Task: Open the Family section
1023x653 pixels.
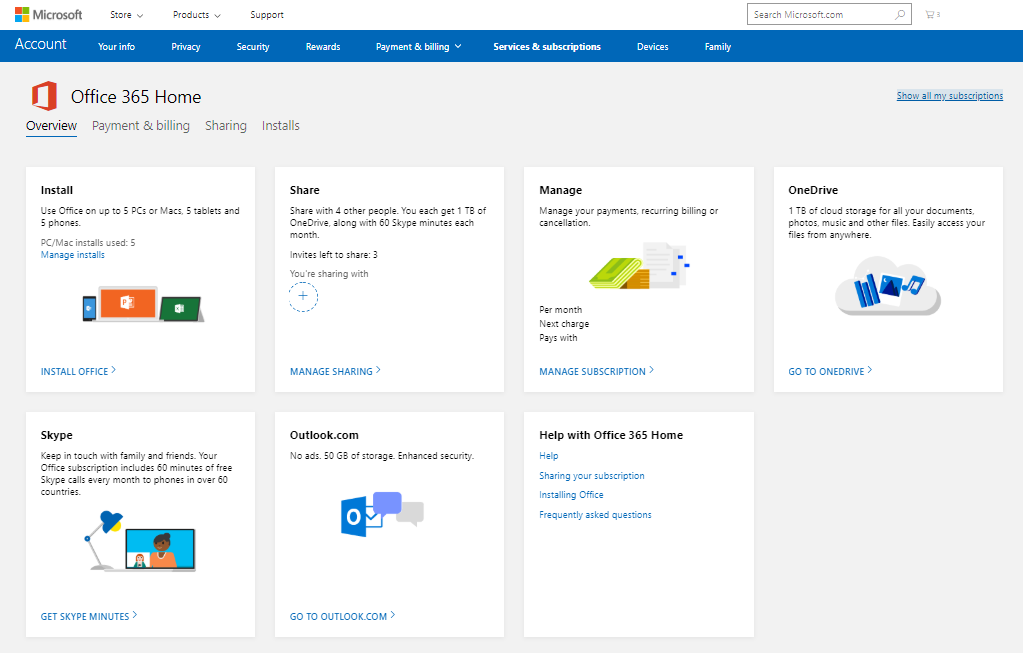Action: coord(718,46)
